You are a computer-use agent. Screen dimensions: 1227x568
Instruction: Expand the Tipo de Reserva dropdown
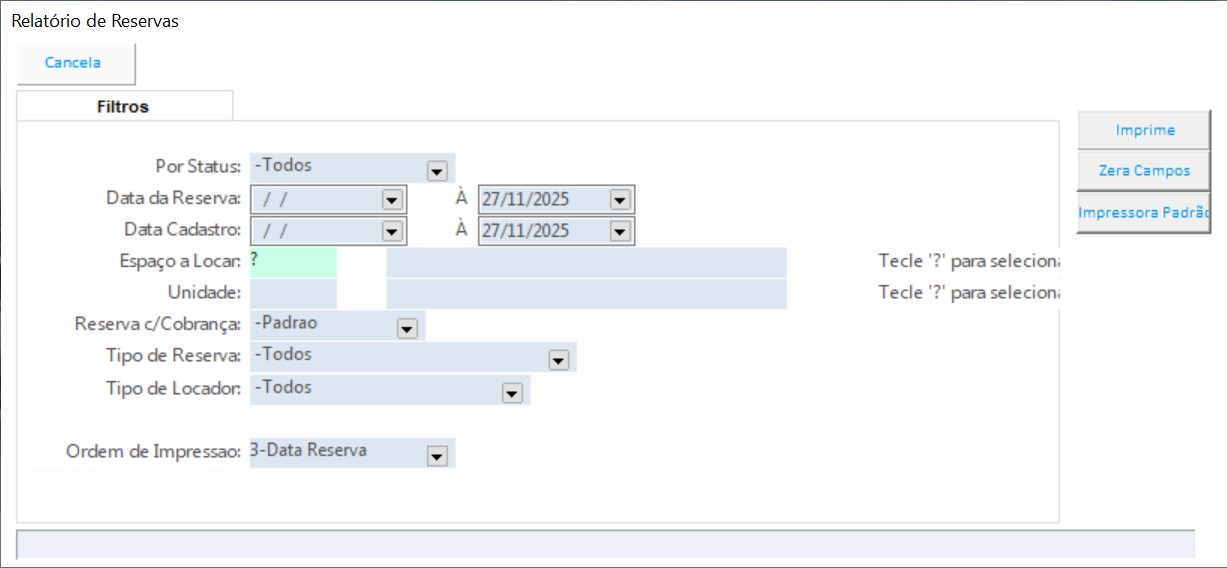click(558, 360)
